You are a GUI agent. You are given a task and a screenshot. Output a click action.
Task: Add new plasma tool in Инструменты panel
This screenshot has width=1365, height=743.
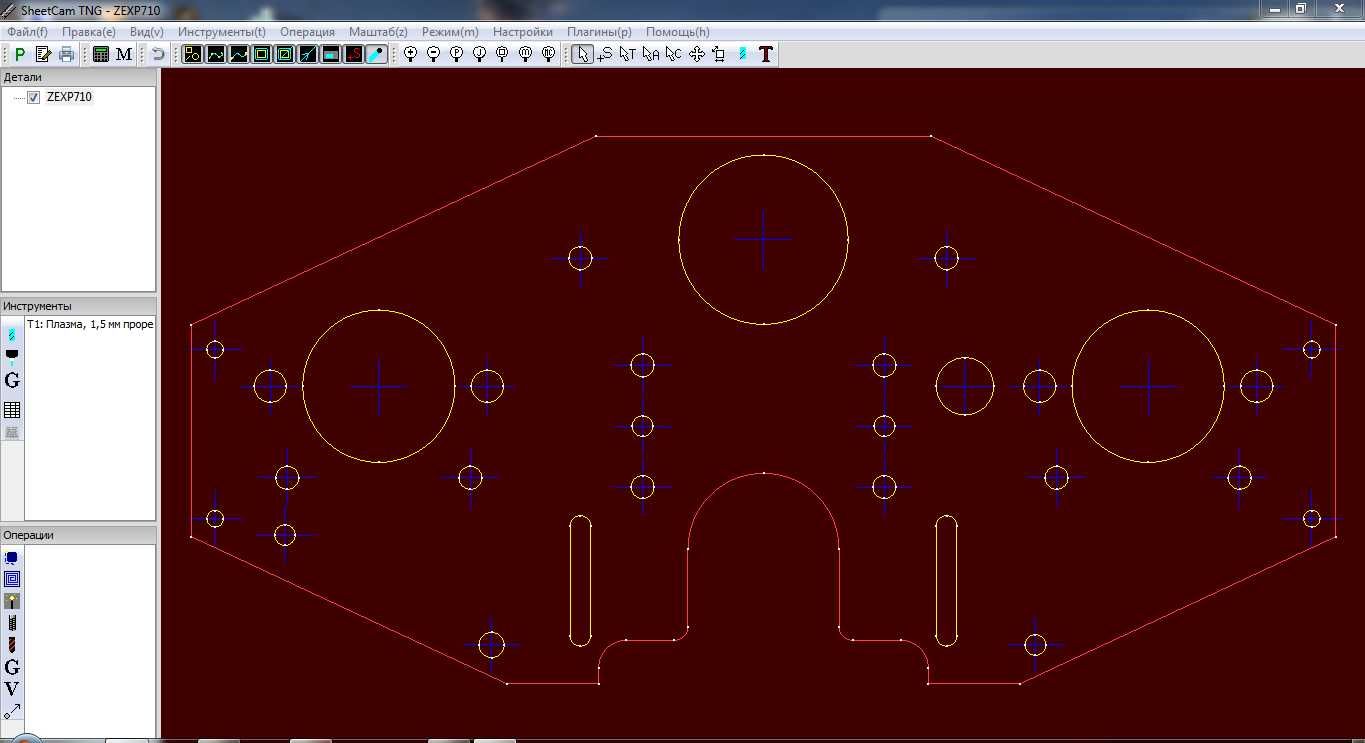(12, 334)
